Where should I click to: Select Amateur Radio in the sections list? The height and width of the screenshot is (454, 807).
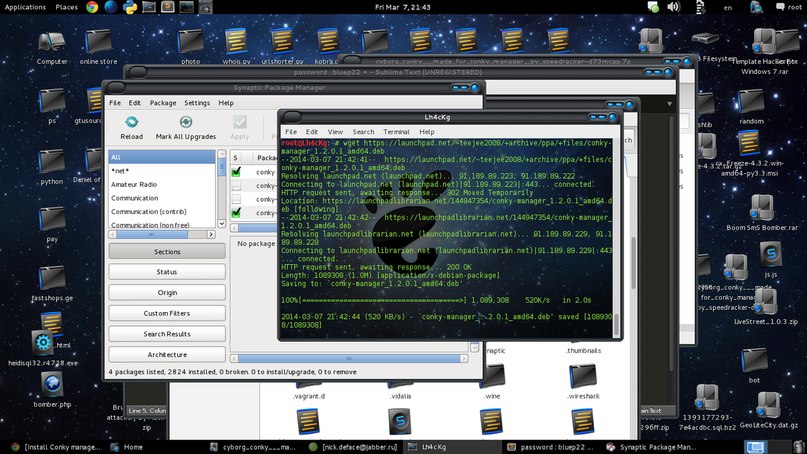134,185
